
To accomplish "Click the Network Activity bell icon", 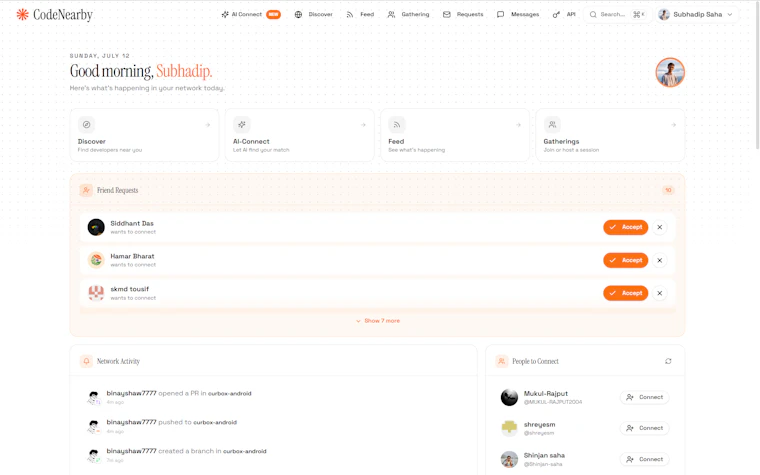I will 86,361.
